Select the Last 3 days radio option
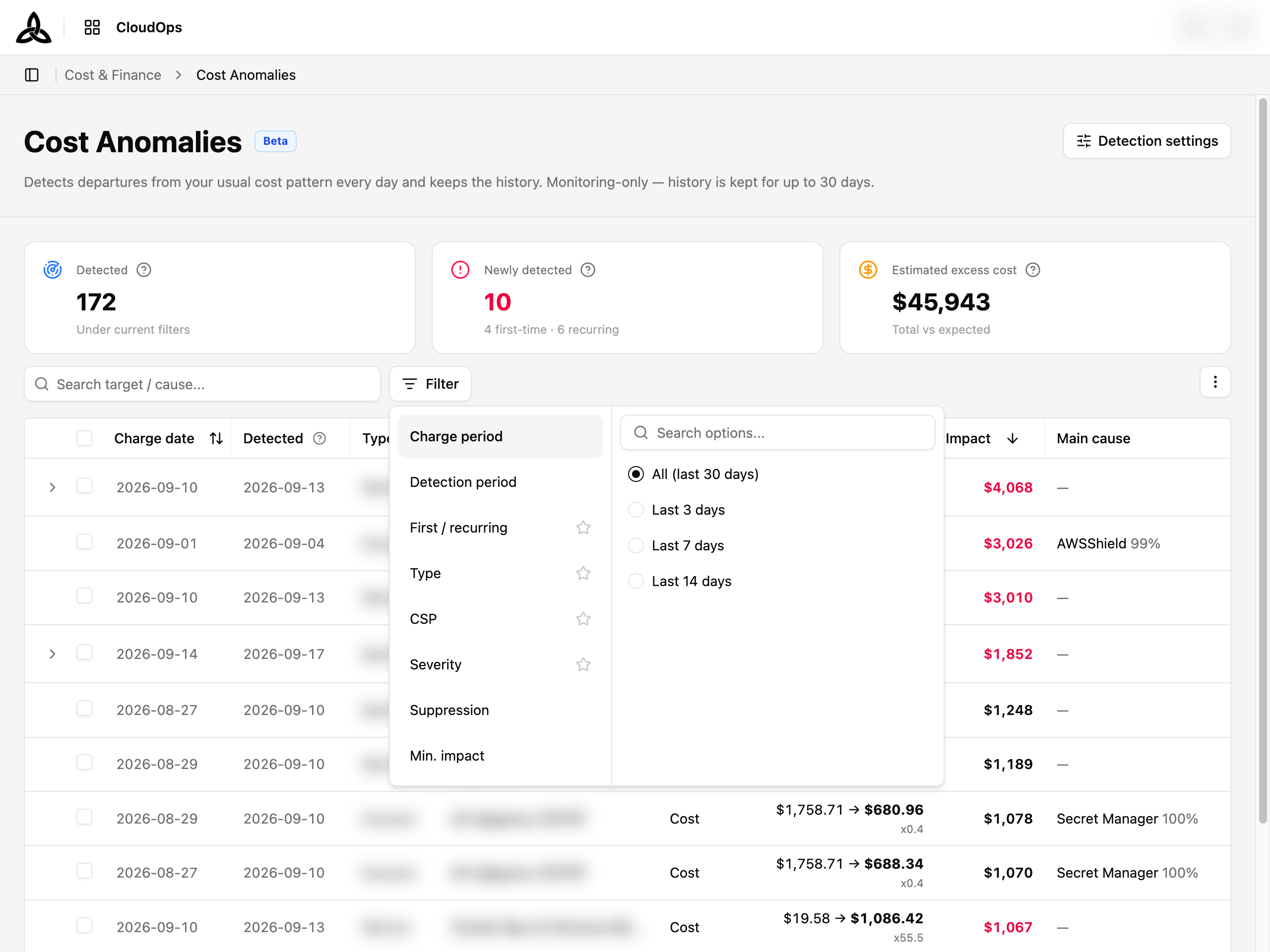This screenshot has height=952, width=1270. pos(635,510)
